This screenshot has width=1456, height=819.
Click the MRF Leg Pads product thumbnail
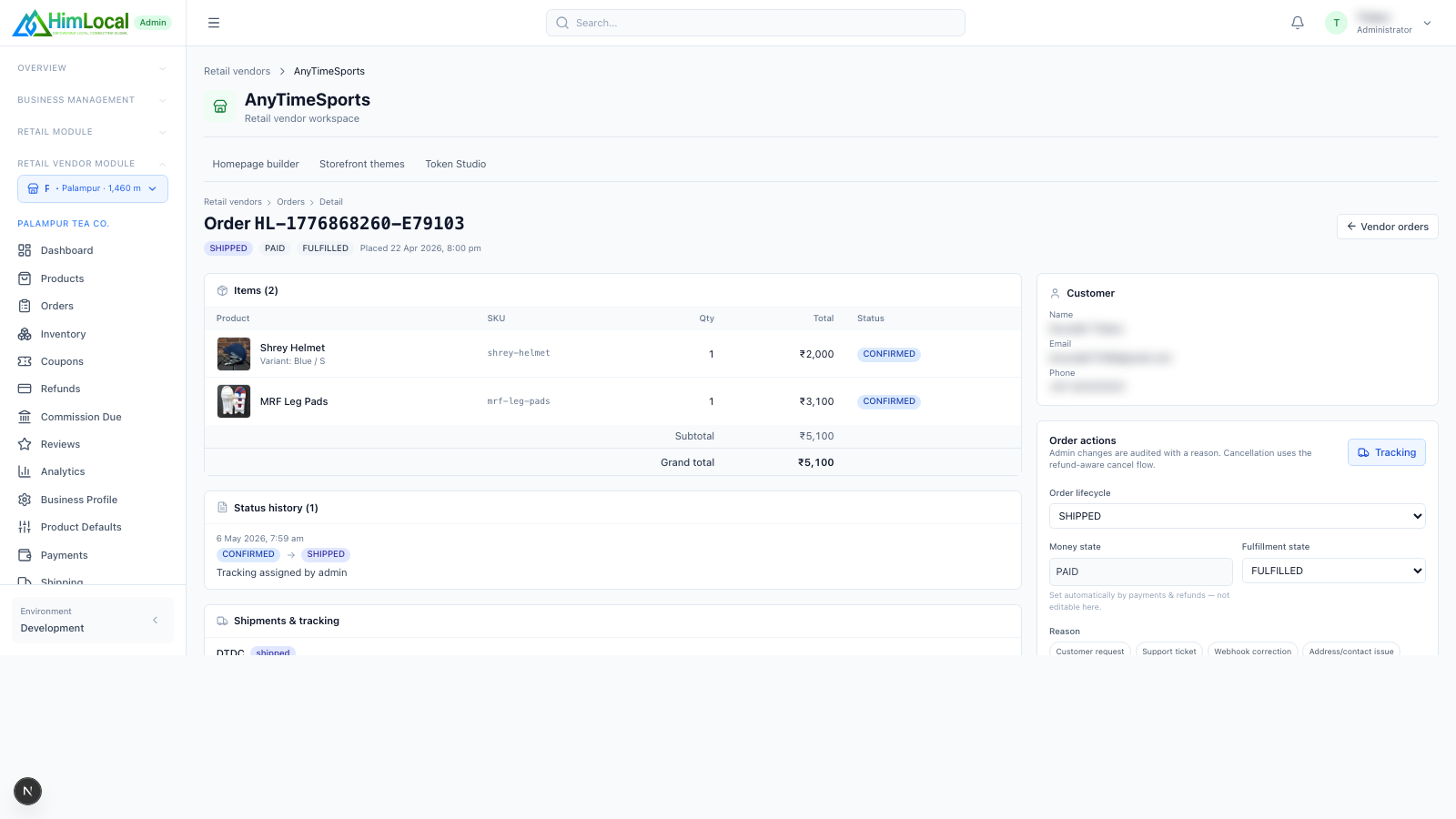[x=234, y=401]
